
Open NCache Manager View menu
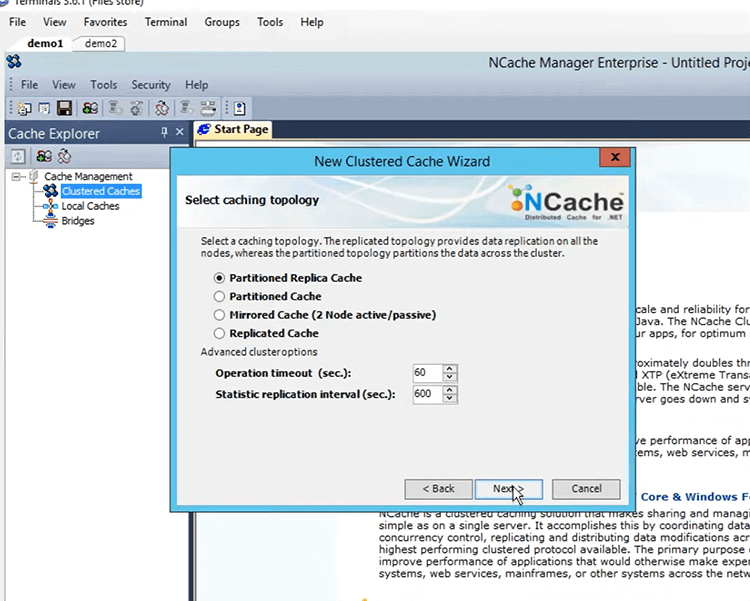tap(64, 85)
